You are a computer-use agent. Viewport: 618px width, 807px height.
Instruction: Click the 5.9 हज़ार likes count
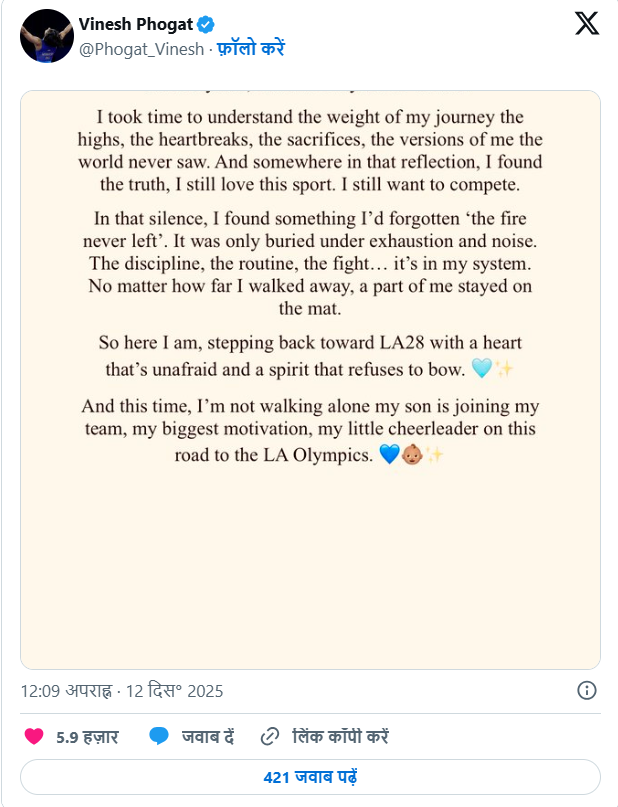click(87, 737)
